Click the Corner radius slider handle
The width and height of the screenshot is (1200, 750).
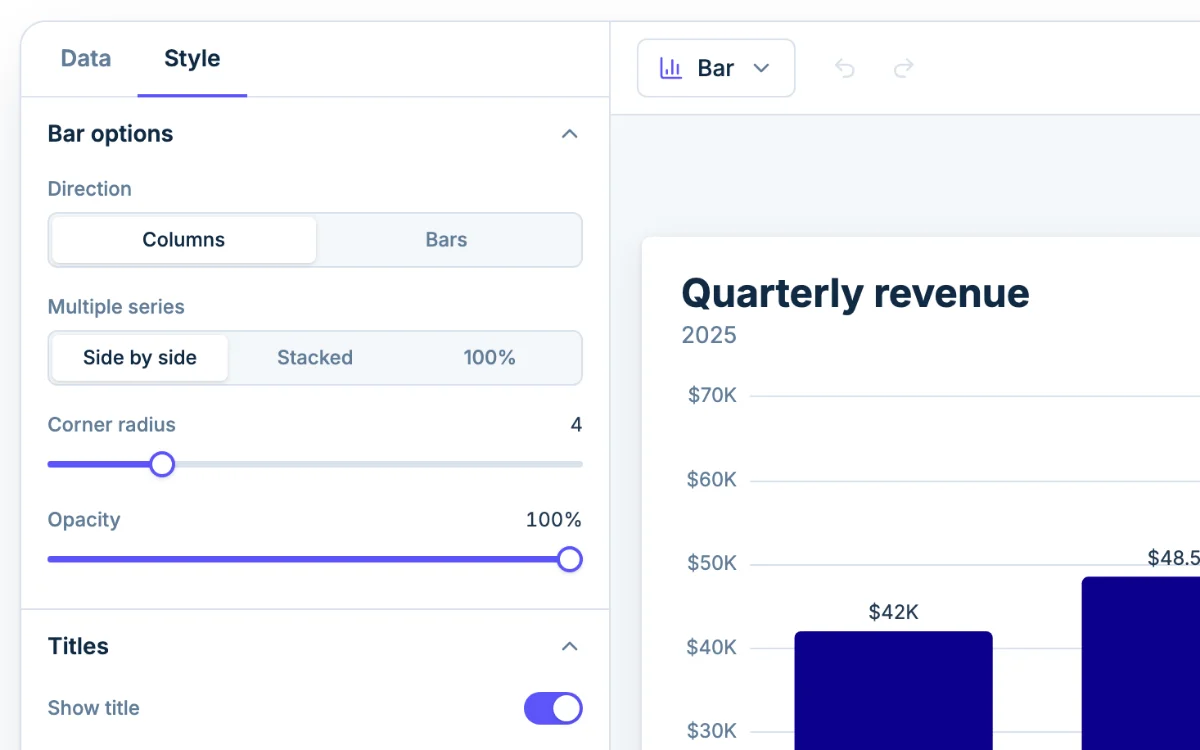click(x=162, y=464)
